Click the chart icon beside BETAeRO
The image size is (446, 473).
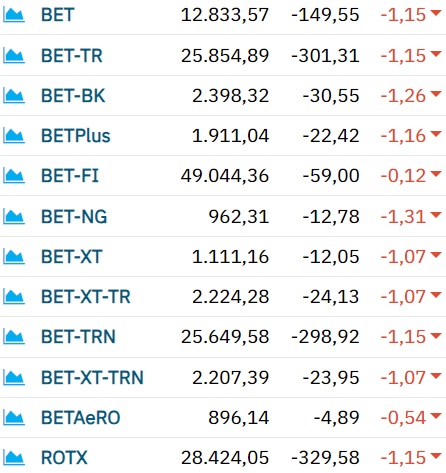pyautogui.click(x=14, y=418)
